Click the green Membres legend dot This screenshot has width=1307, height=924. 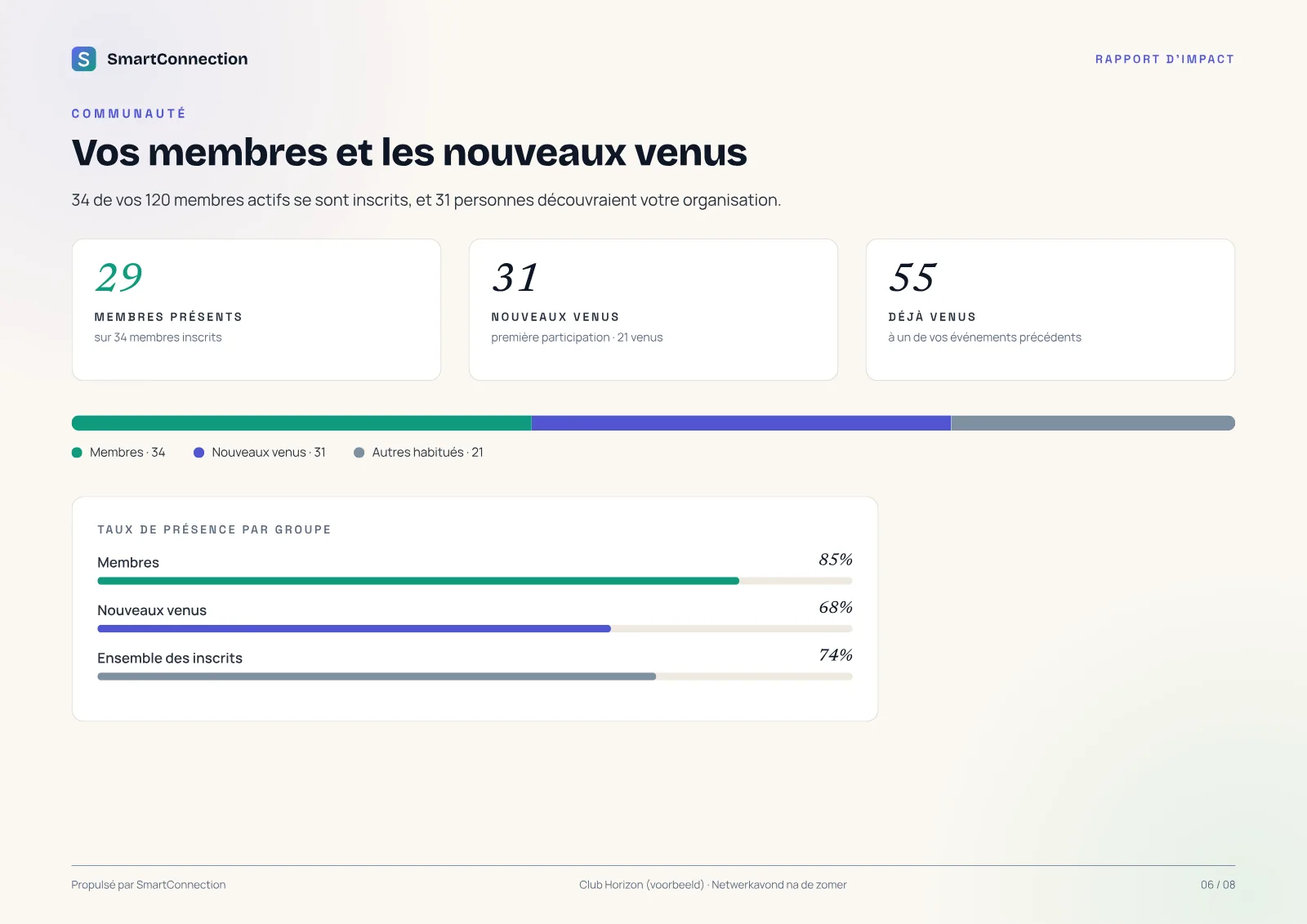coord(77,453)
